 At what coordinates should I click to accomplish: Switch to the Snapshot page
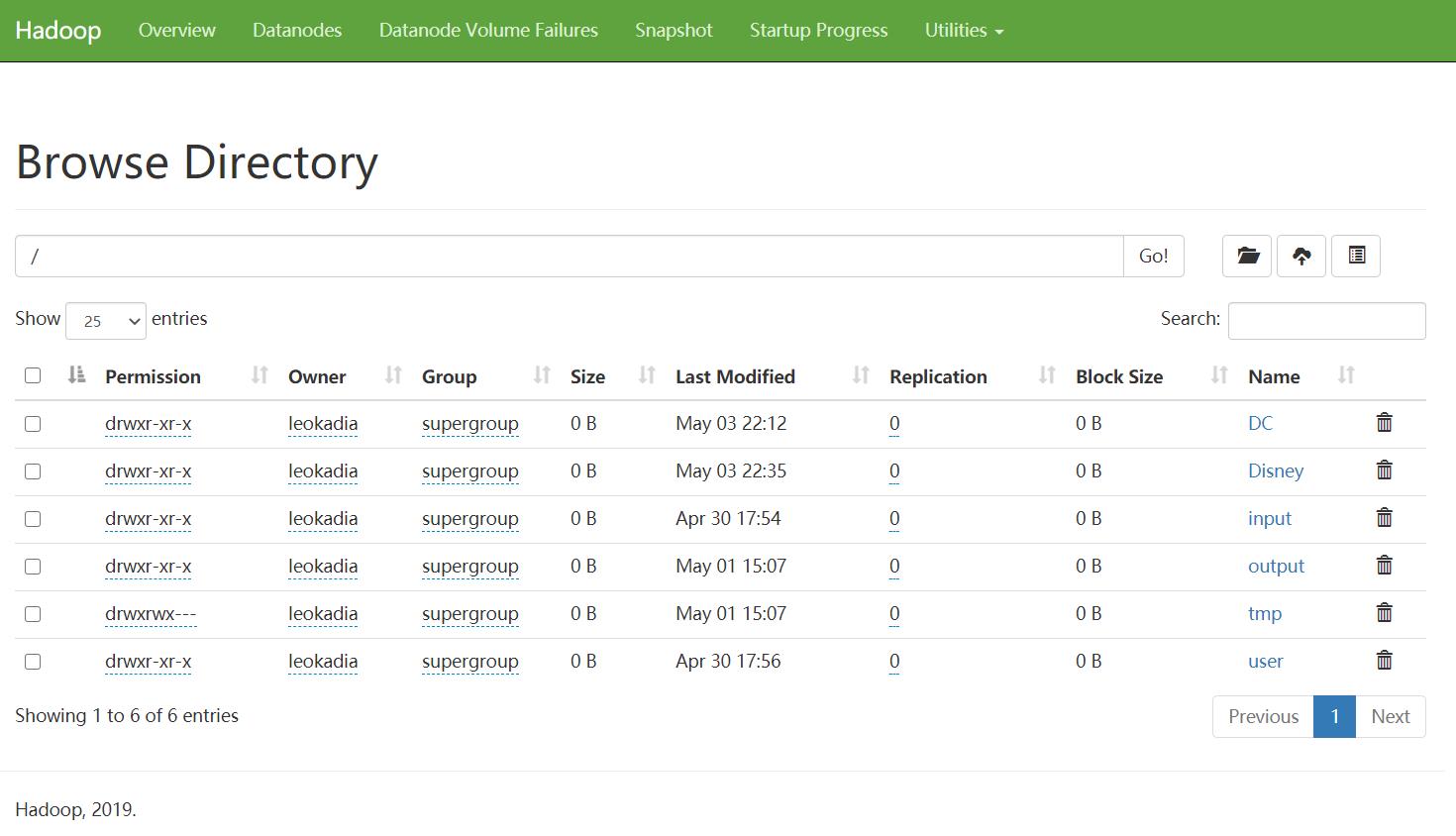pos(674,31)
